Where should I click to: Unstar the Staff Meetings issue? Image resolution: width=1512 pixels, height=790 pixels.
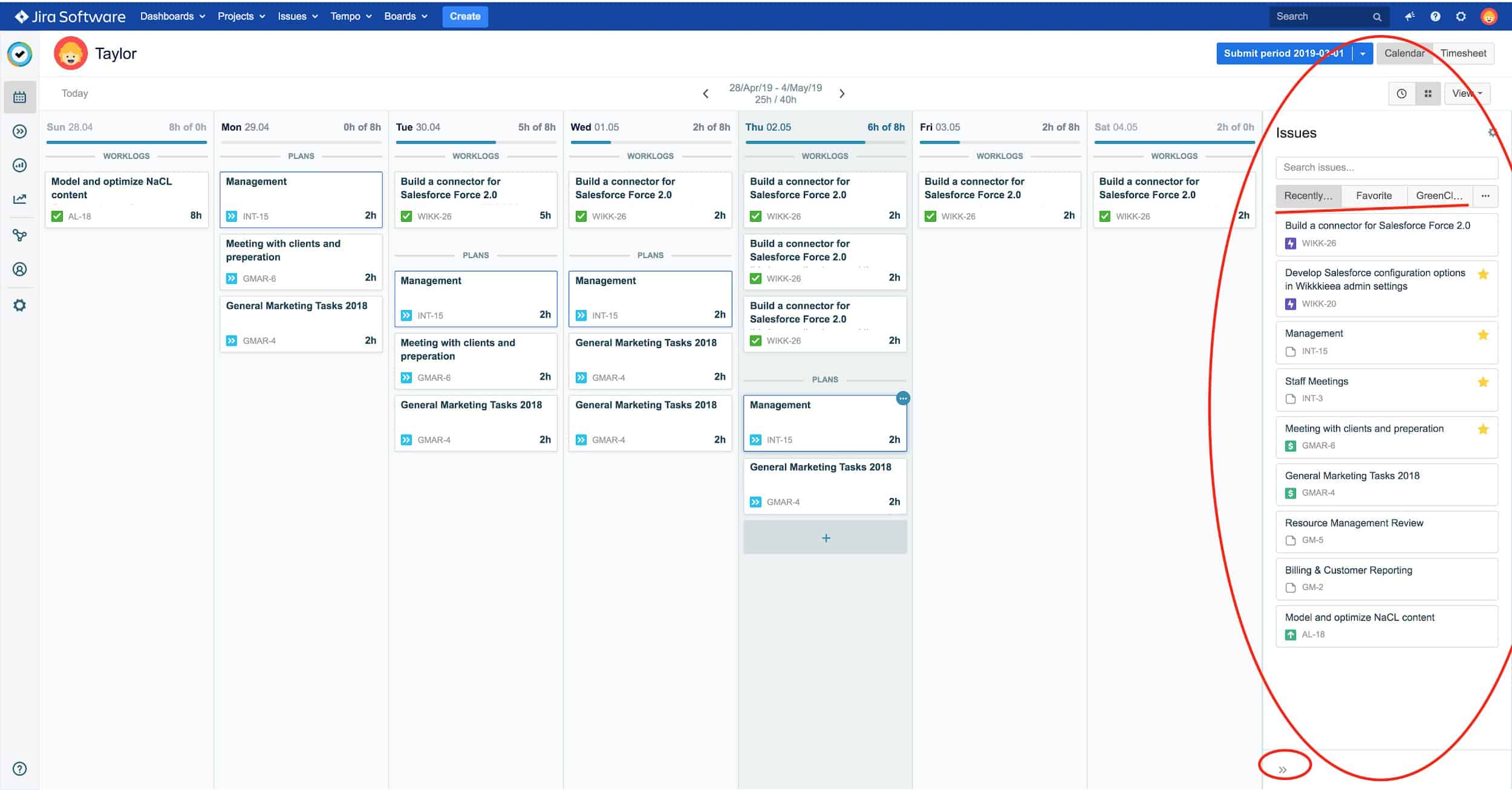[x=1483, y=381]
